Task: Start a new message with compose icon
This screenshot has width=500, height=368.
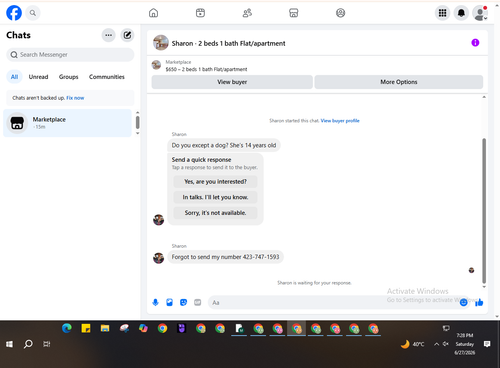Action: pos(127,35)
